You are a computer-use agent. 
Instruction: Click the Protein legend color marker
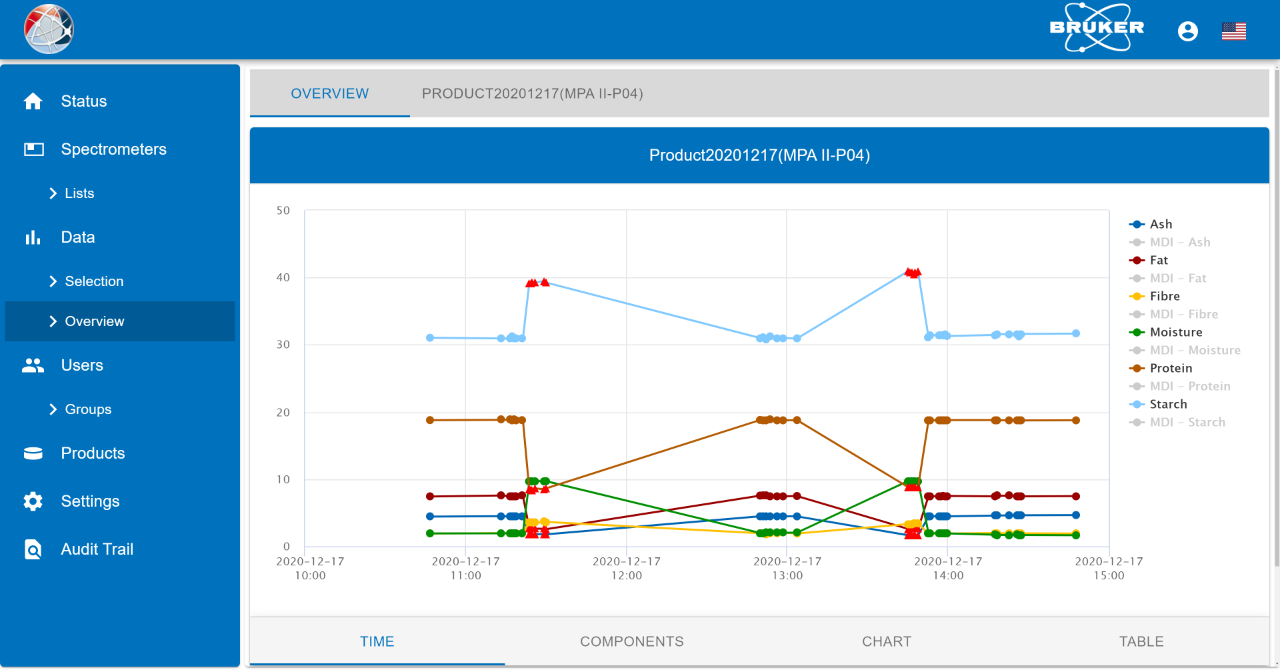pos(1137,368)
